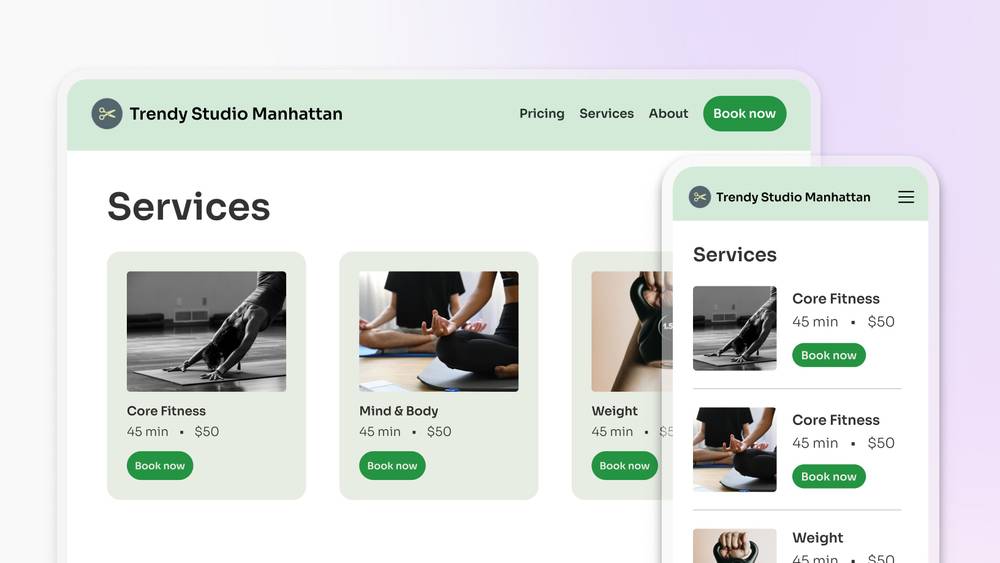Image resolution: width=1000 pixels, height=563 pixels.
Task: Select mobile meditation thumbnail image
Action: click(735, 450)
